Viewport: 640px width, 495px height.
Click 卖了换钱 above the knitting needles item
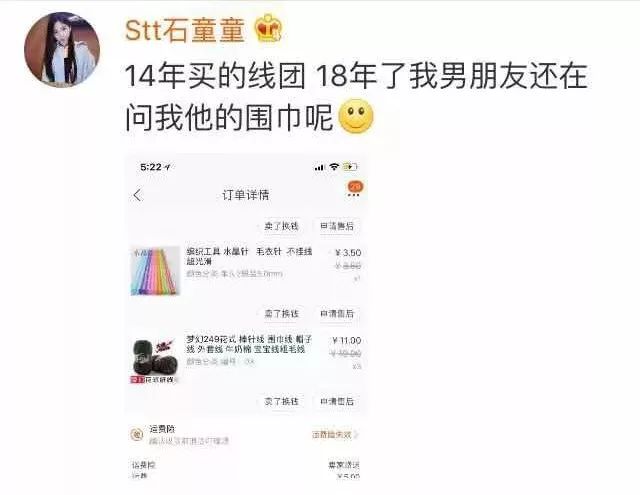281,226
